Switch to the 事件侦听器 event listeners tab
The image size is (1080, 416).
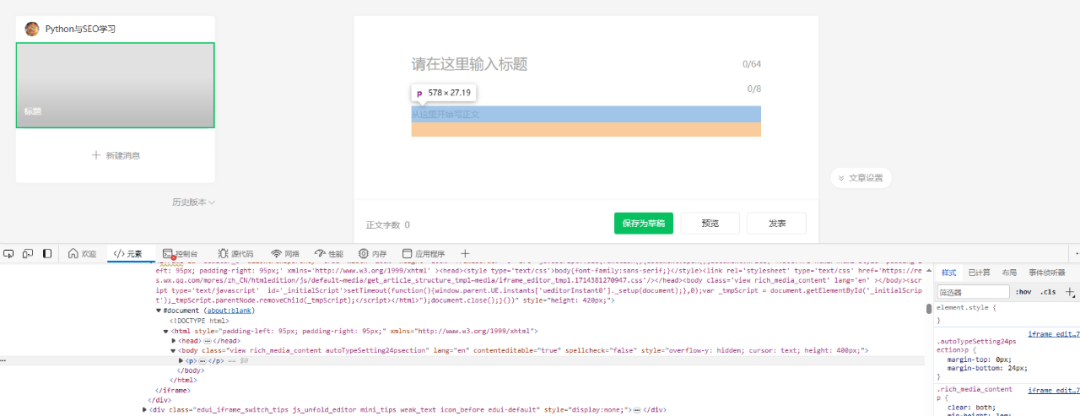point(1047,273)
